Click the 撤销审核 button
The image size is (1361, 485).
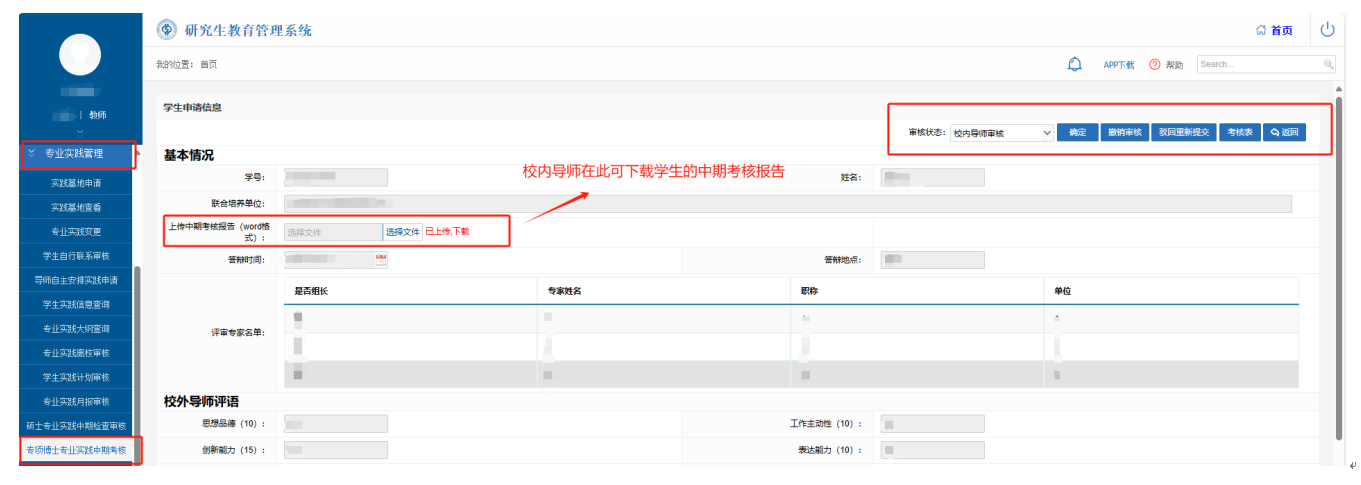(x=1124, y=132)
